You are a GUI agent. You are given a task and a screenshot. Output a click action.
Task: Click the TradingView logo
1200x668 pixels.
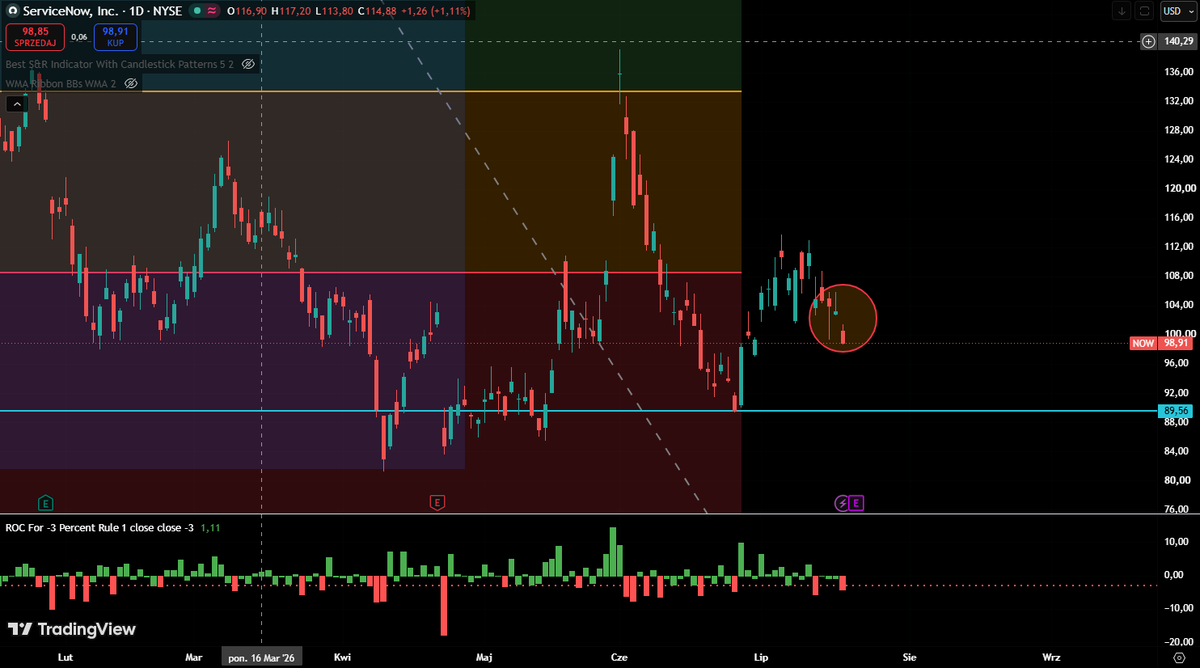pos(71,629)
